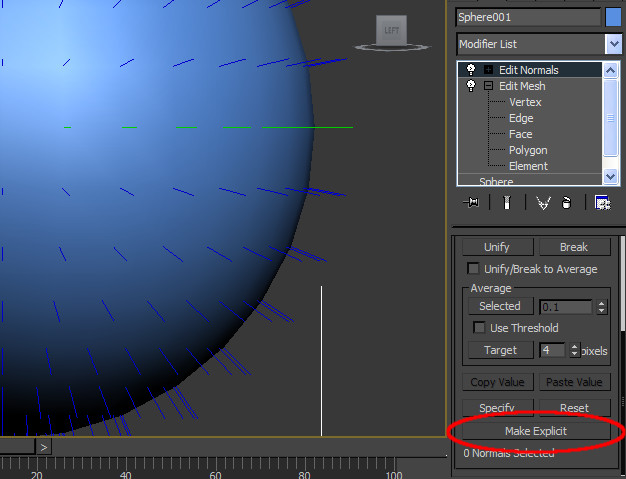Click the modifier stack scrollbar thumb

(610, 118)
